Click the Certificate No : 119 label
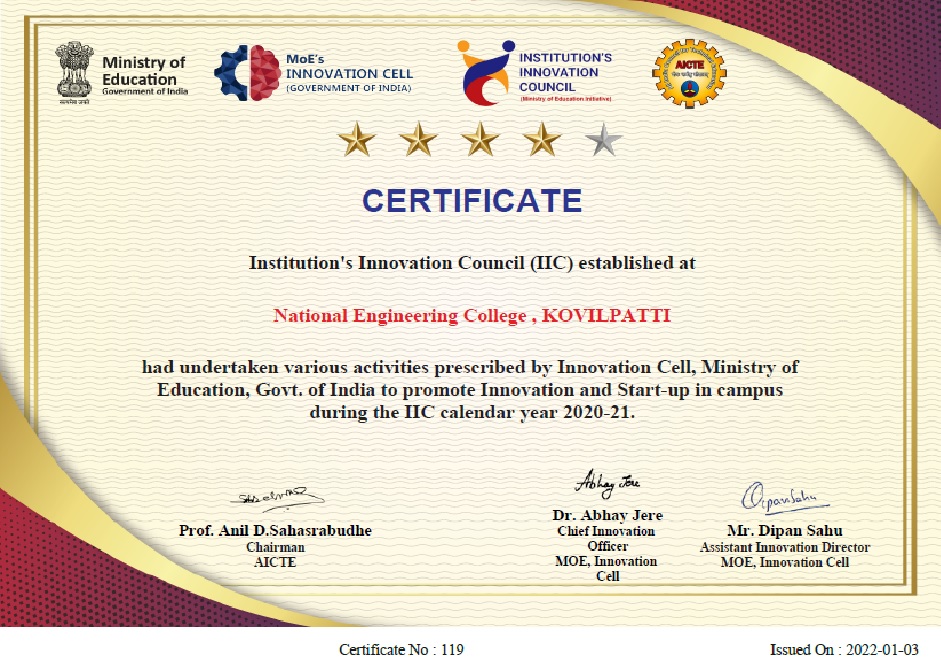The height and width of the screenshot is (669, 941). point(402,649)
